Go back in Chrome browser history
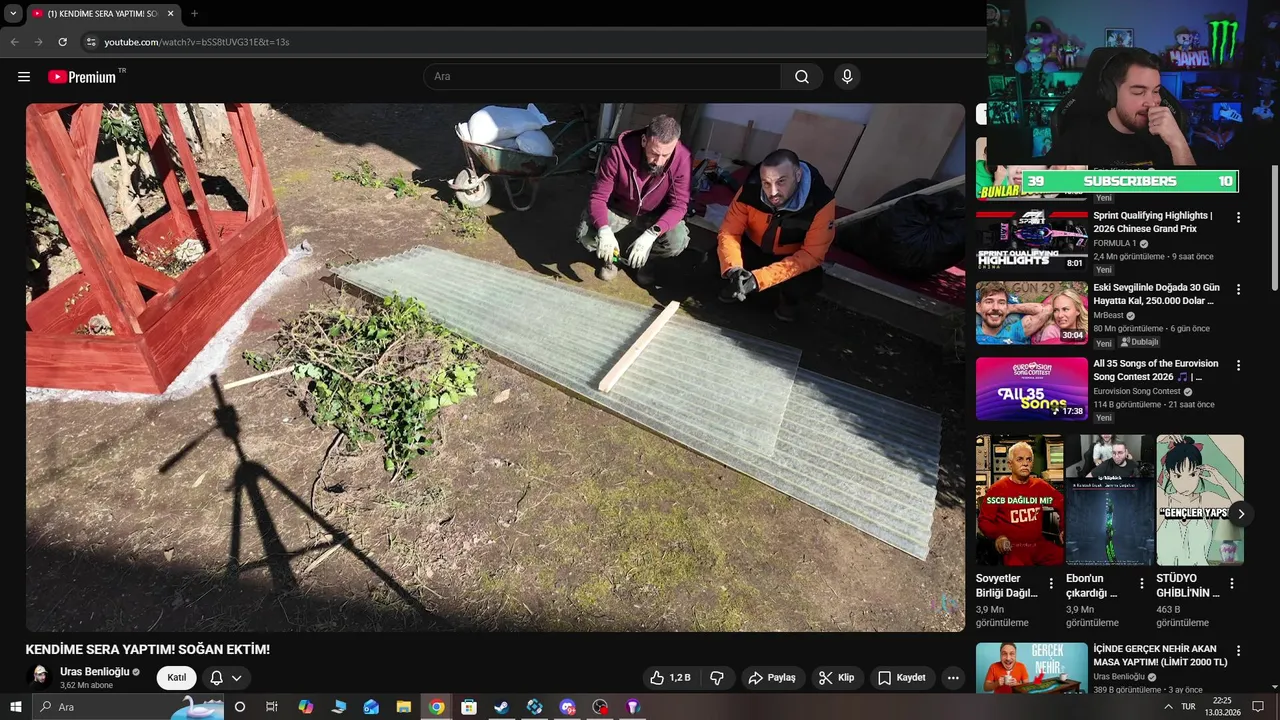The image size is (1280, 720). coord(14,42)
